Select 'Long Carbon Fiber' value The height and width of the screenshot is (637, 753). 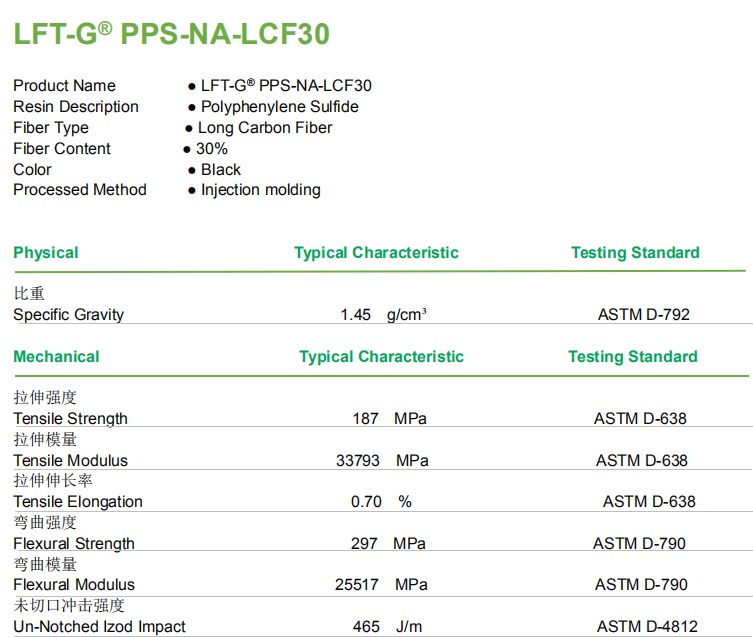(265, 128)
